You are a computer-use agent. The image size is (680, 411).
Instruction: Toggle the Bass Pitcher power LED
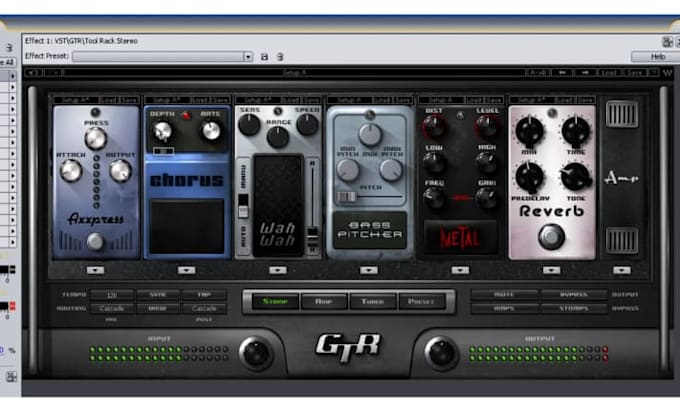pyautogui.click(x=369, y=114)
